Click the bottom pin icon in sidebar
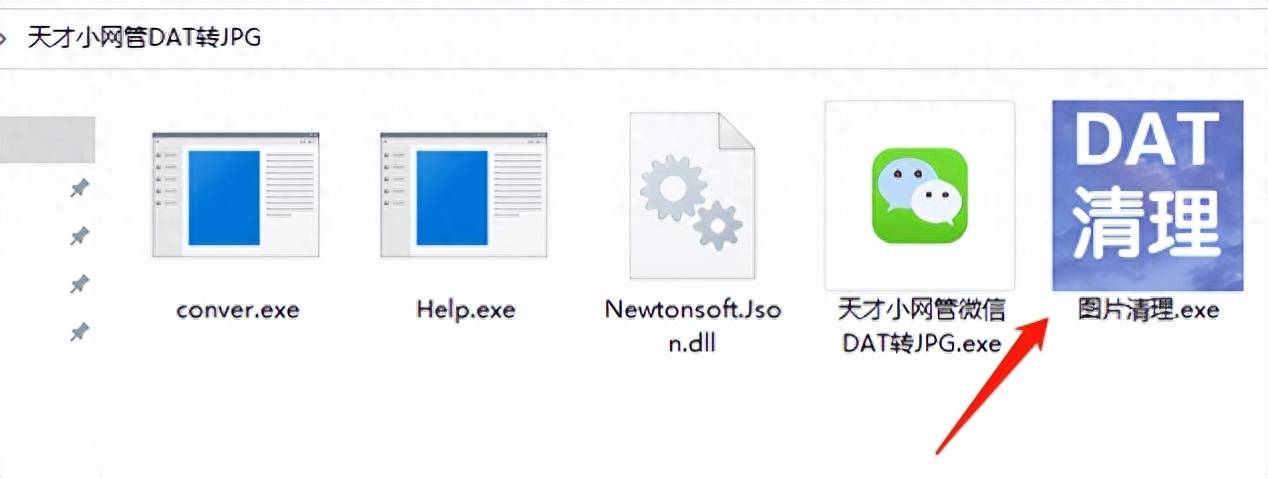 79,332
